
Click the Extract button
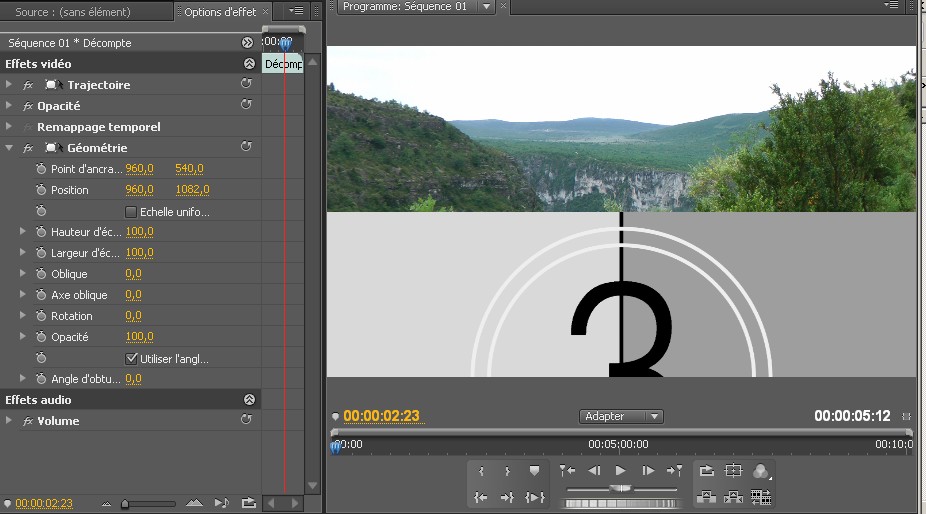coord(733,497)
